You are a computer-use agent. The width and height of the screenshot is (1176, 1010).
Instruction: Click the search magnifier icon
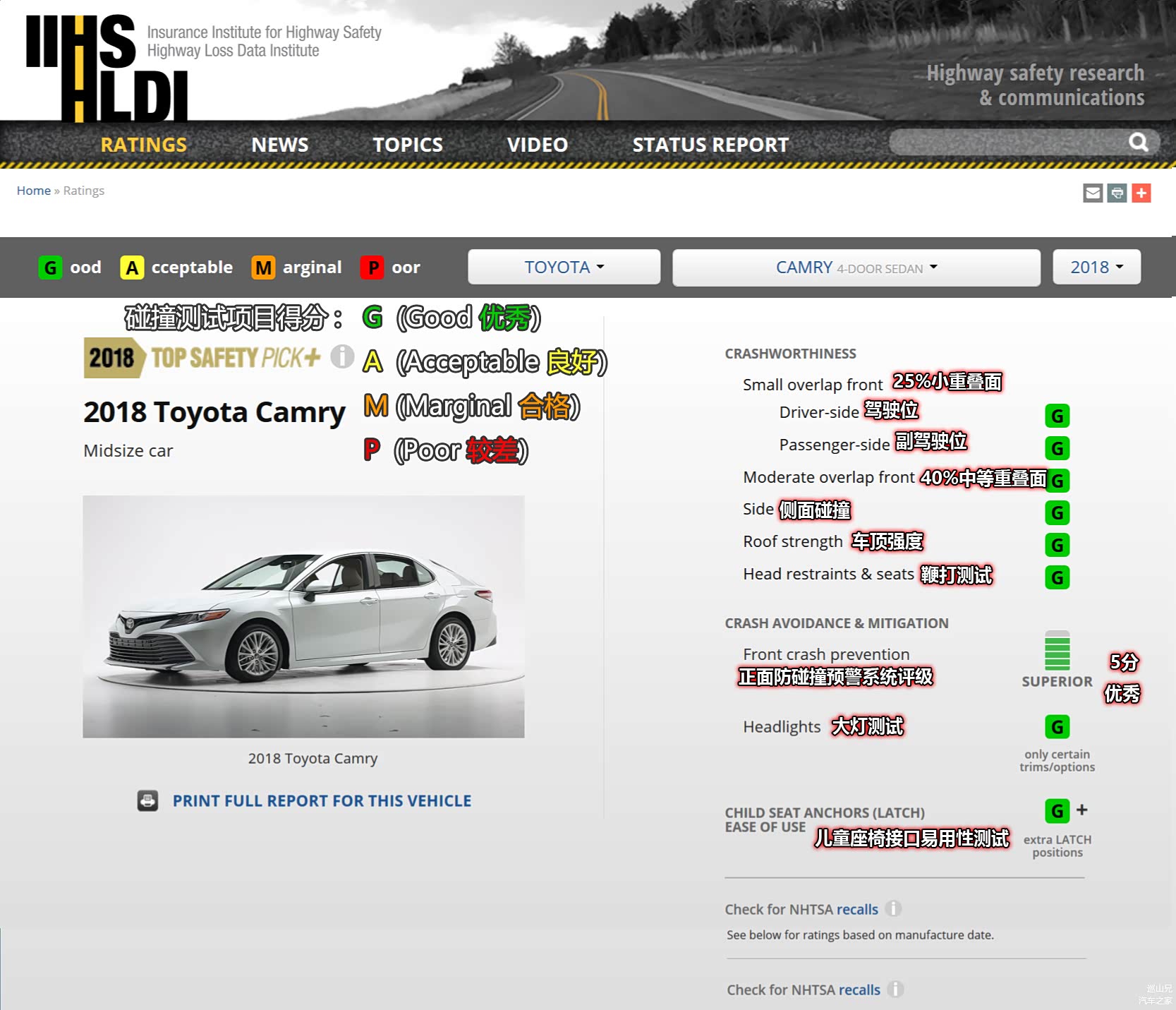click(1138, 143)
